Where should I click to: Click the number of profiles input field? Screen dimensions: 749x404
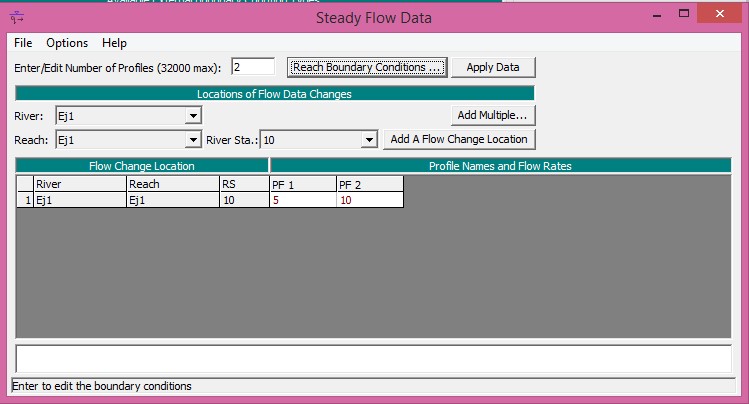(253, 67)
